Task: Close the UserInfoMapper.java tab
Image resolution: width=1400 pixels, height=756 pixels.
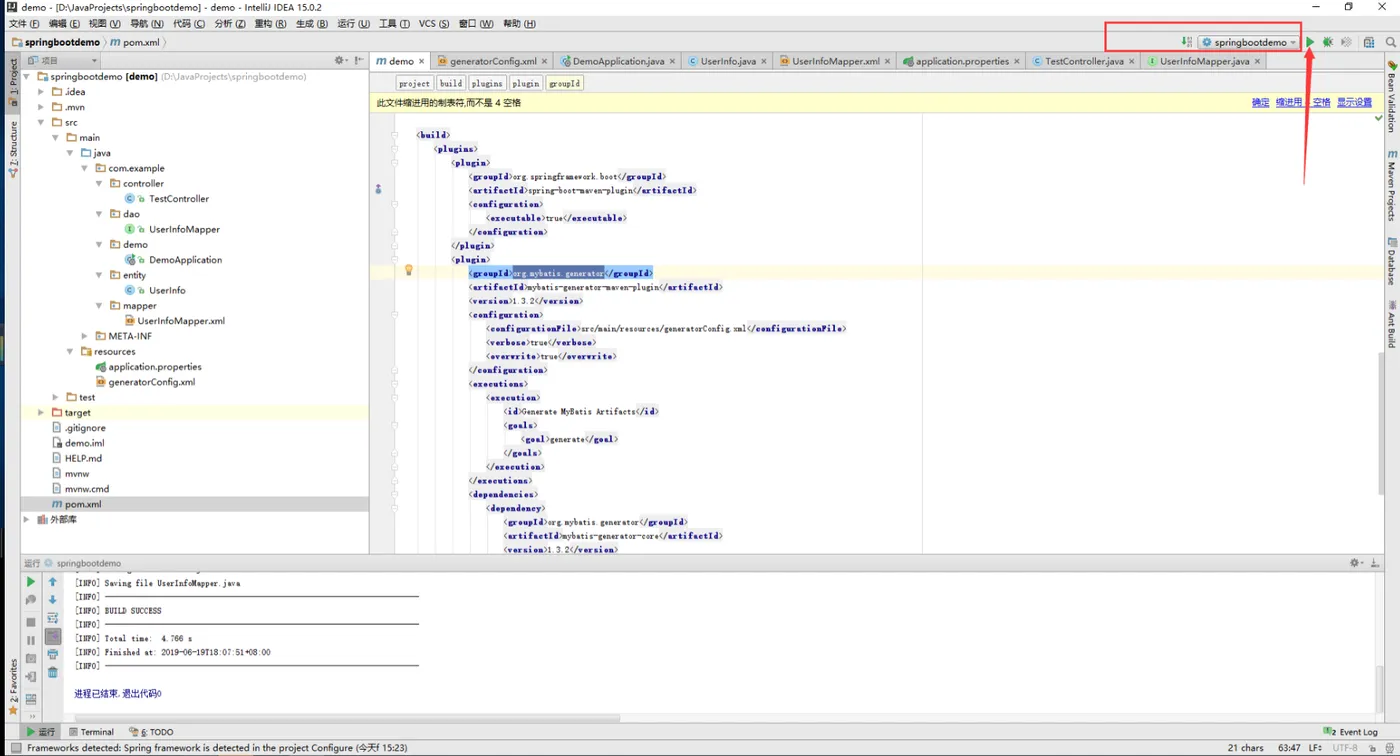Action: [x=1258, y=61]
